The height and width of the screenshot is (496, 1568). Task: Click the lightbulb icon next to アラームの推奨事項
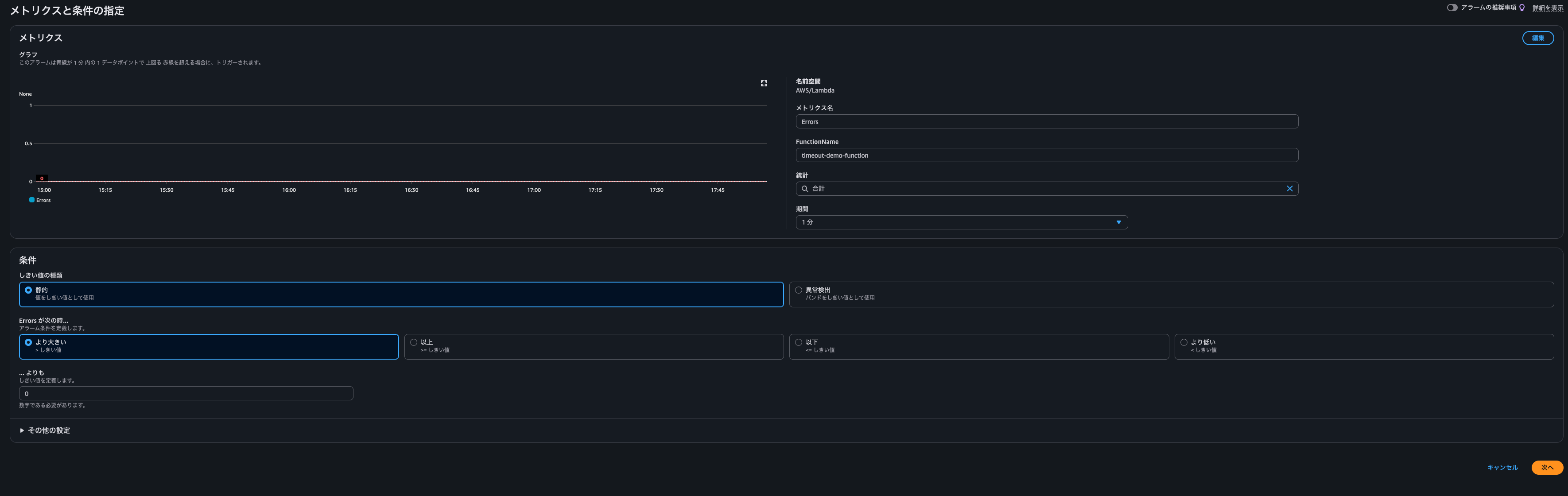[x=1522, y=8]
